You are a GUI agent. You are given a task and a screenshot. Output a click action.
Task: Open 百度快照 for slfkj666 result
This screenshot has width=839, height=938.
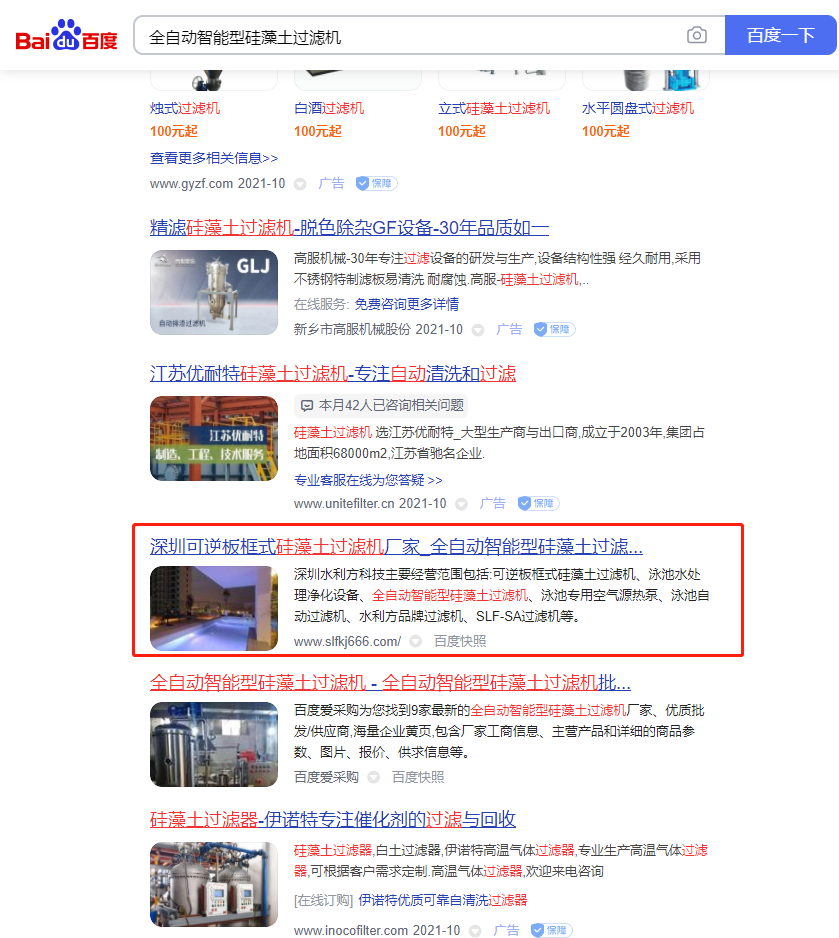460,641
